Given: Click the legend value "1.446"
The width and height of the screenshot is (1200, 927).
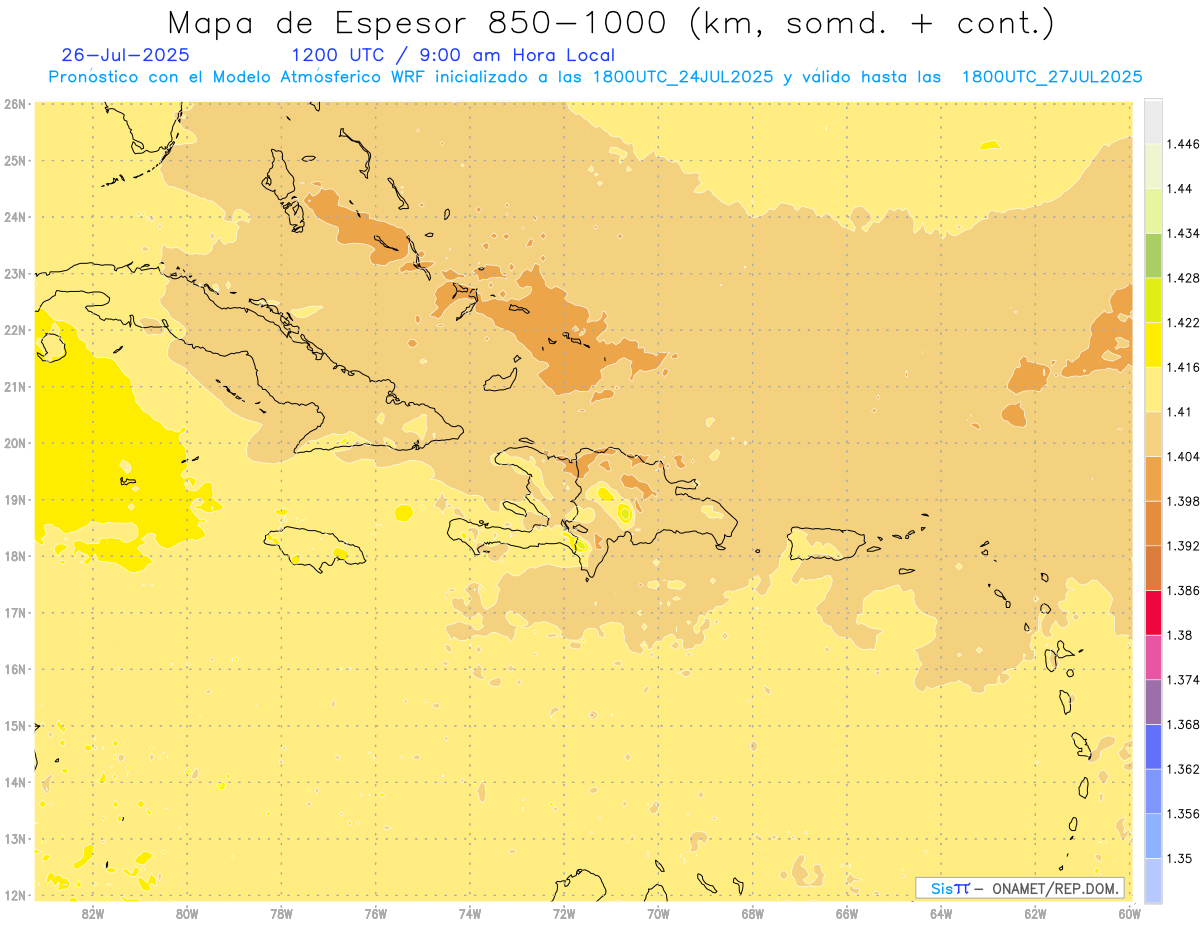Looking at the screenshot, I should click(1183, 144).
